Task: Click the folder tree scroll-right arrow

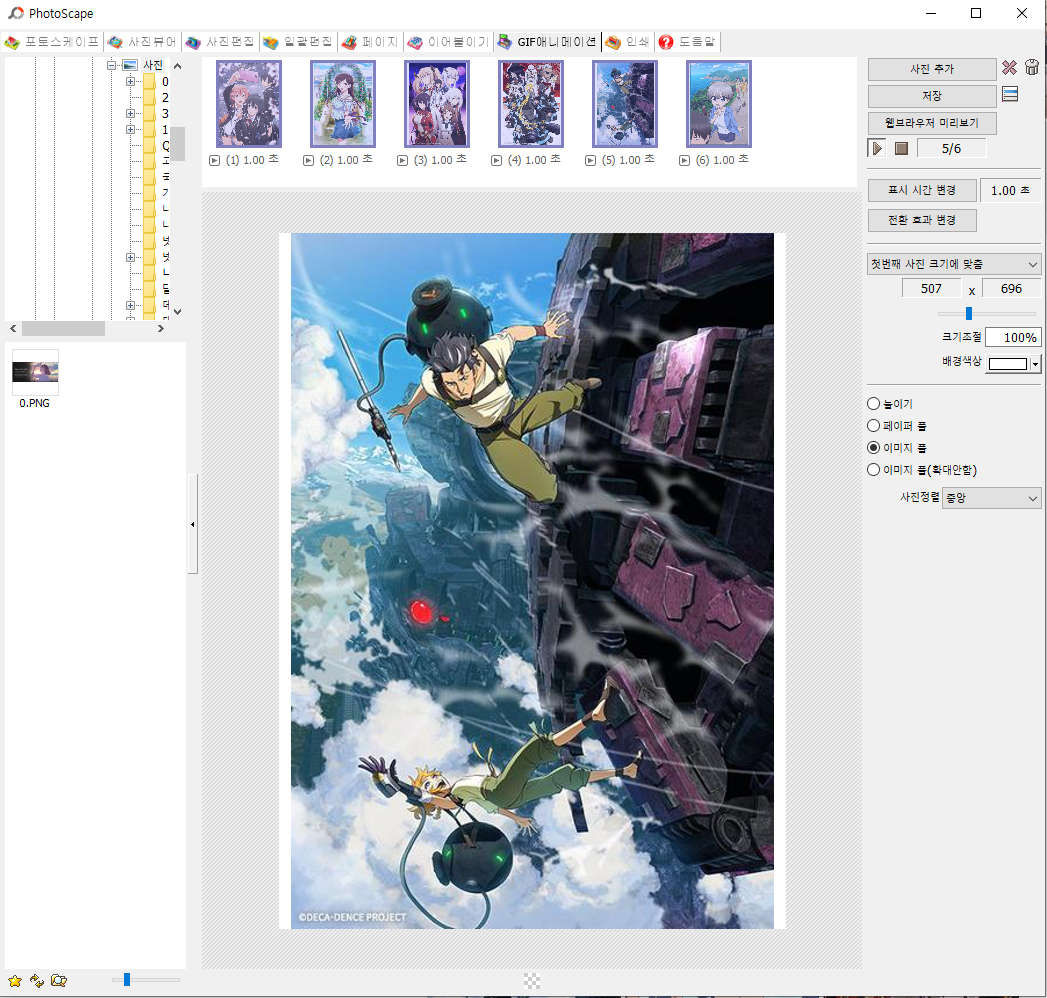Action: 160,328
